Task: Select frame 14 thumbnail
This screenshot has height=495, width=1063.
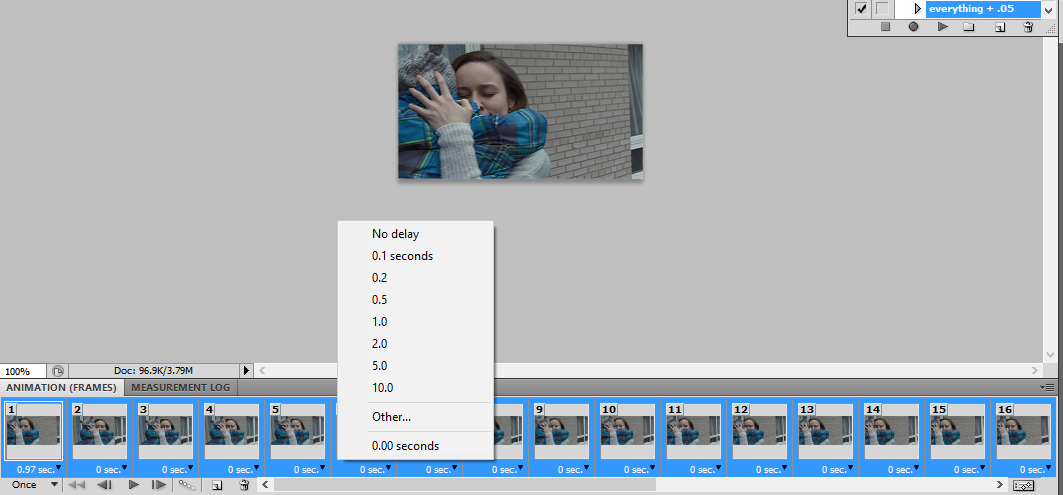Action: click(x=892, y=431)
